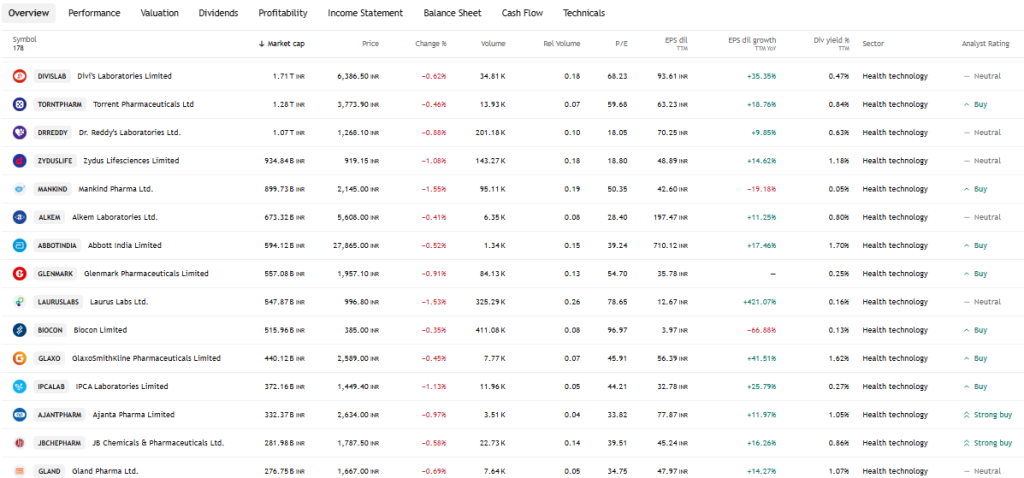Sort by the EPS dil TTM header
Image resolution: width=1024 pixels, height=478 pixels.
click(675, 43)
